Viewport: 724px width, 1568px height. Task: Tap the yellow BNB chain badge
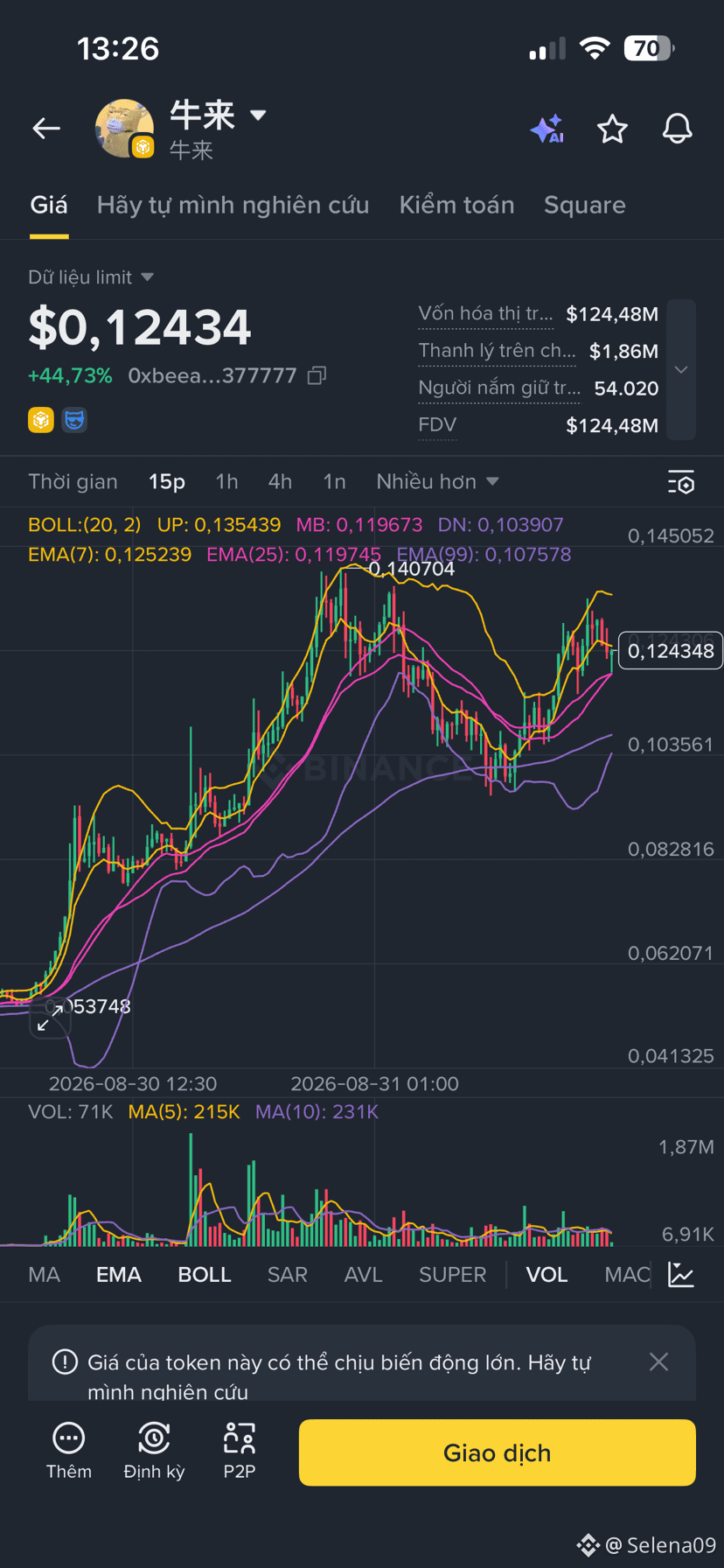pos(41,420)
